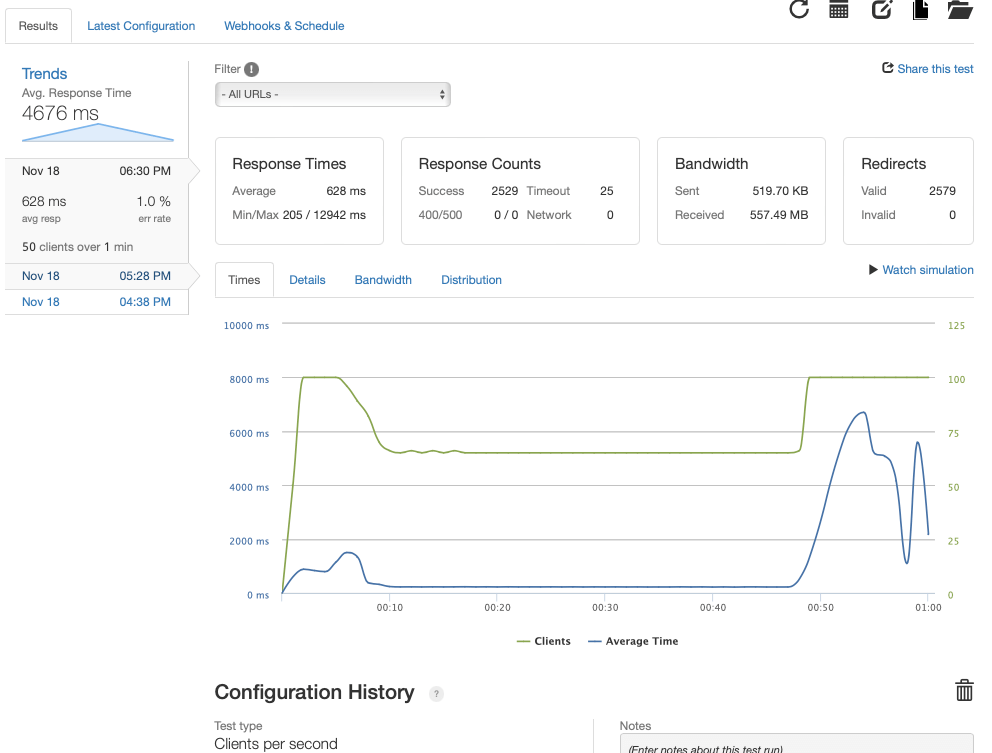992x753 pixels.
Task: Click the Trends link in sidebar
Action: point(44,74)
